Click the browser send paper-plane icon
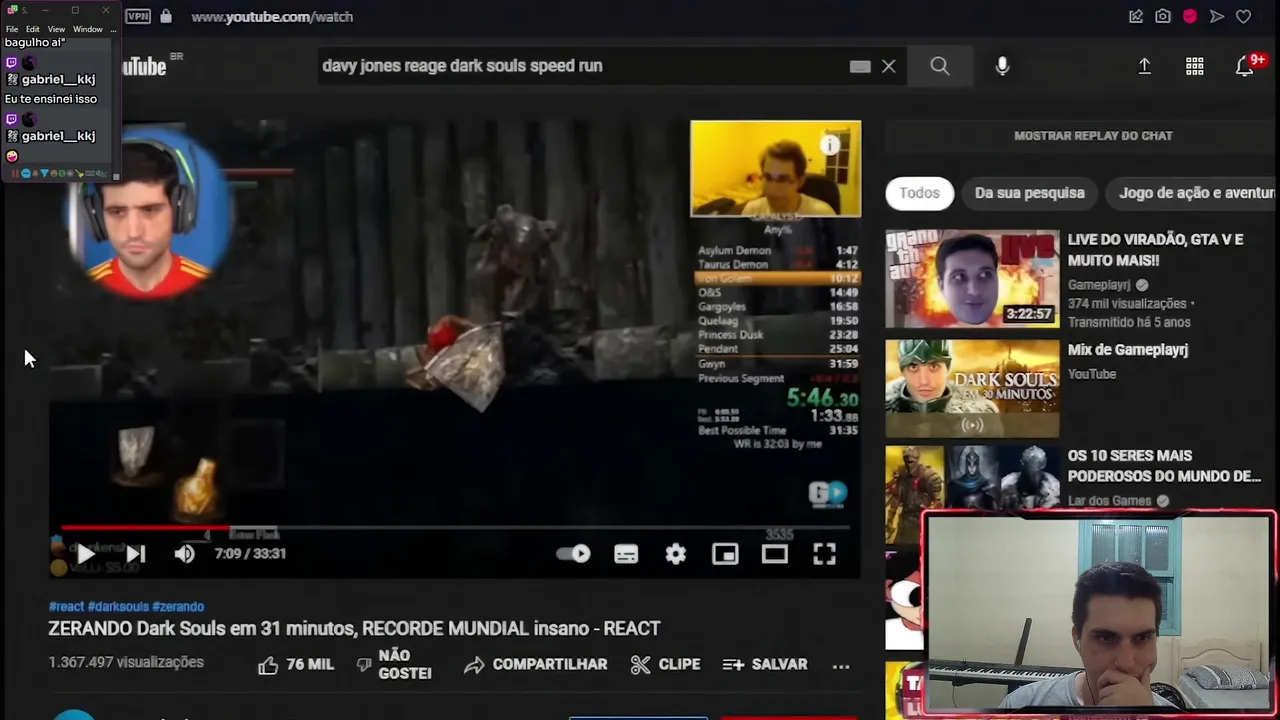The width and height of the screenshot is (1280, 720). pos(1217,16)
